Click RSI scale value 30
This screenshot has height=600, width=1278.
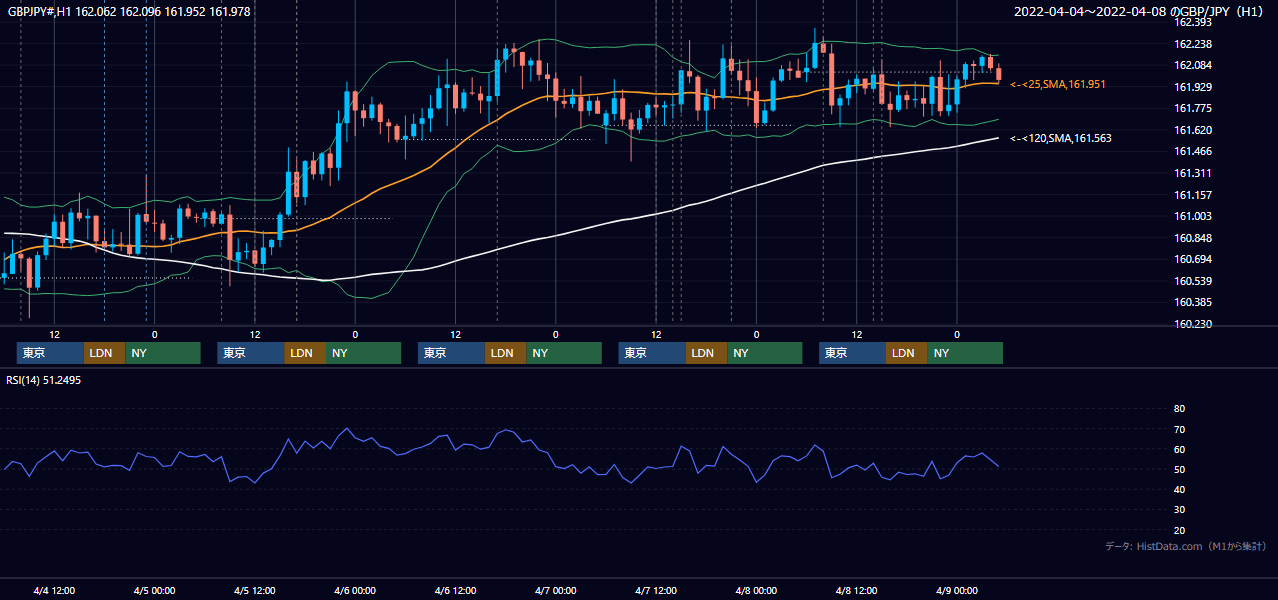pyautogui.click(x=1179, y=510)
